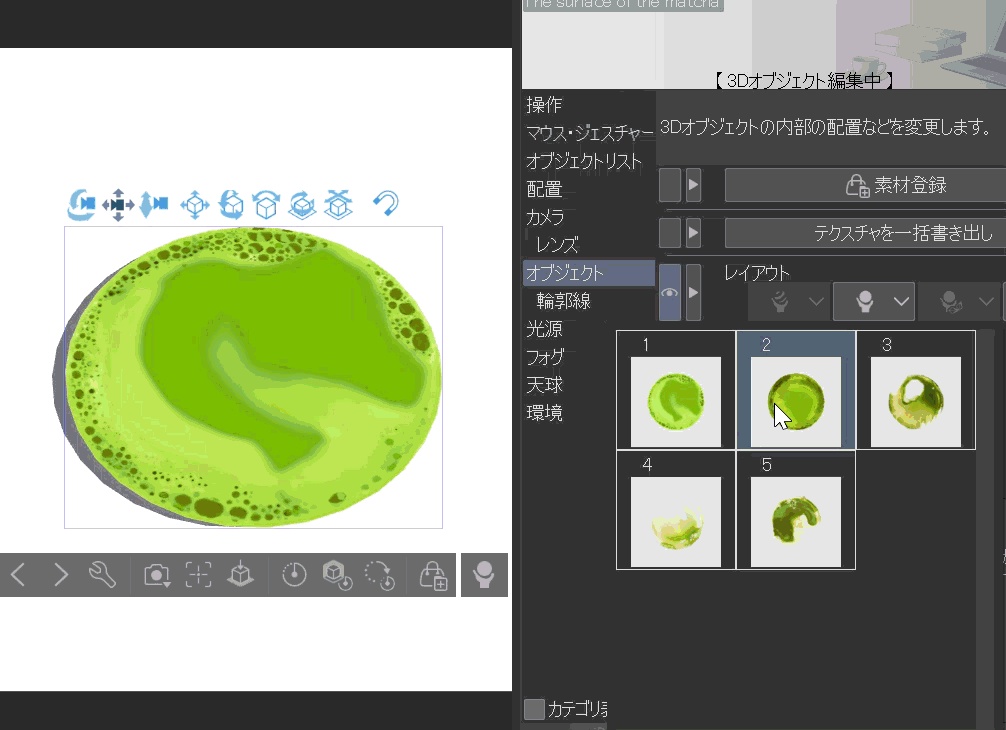Open the first dimmed layout preset dropdown
Image resolution: width=1006 pixels, height=730 pixels.
816,301
